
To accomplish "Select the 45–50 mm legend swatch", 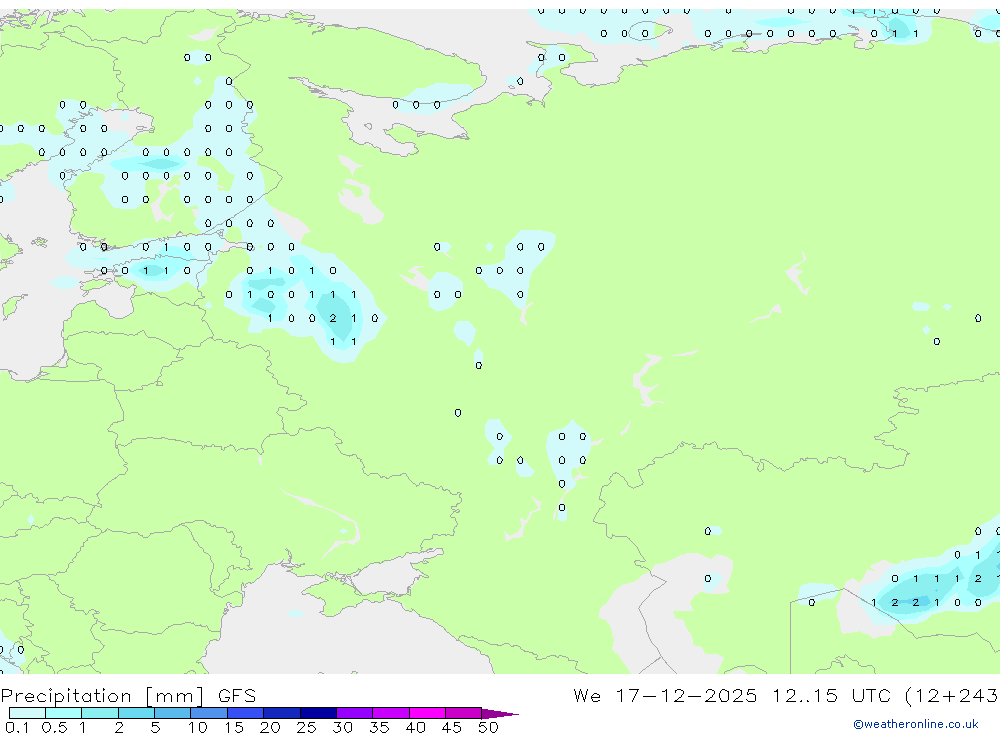I will (463, 713).
